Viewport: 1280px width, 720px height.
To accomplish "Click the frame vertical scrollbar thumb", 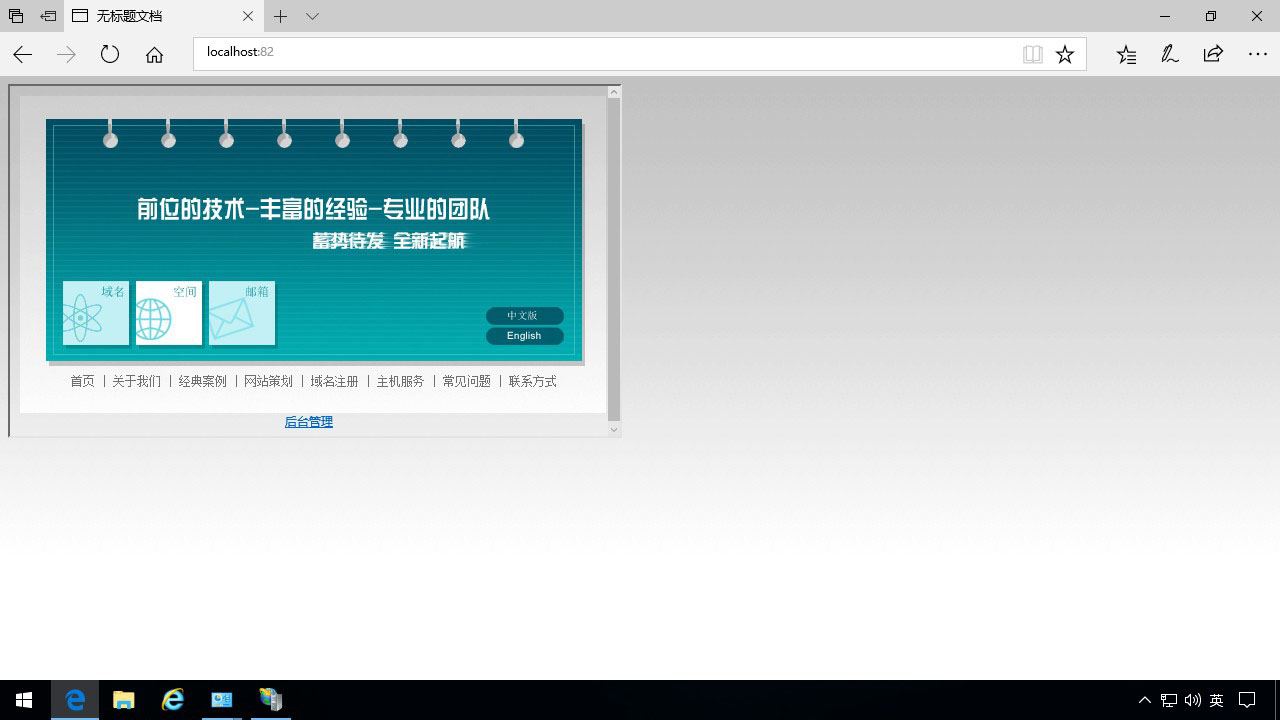I will click(614, 259).
